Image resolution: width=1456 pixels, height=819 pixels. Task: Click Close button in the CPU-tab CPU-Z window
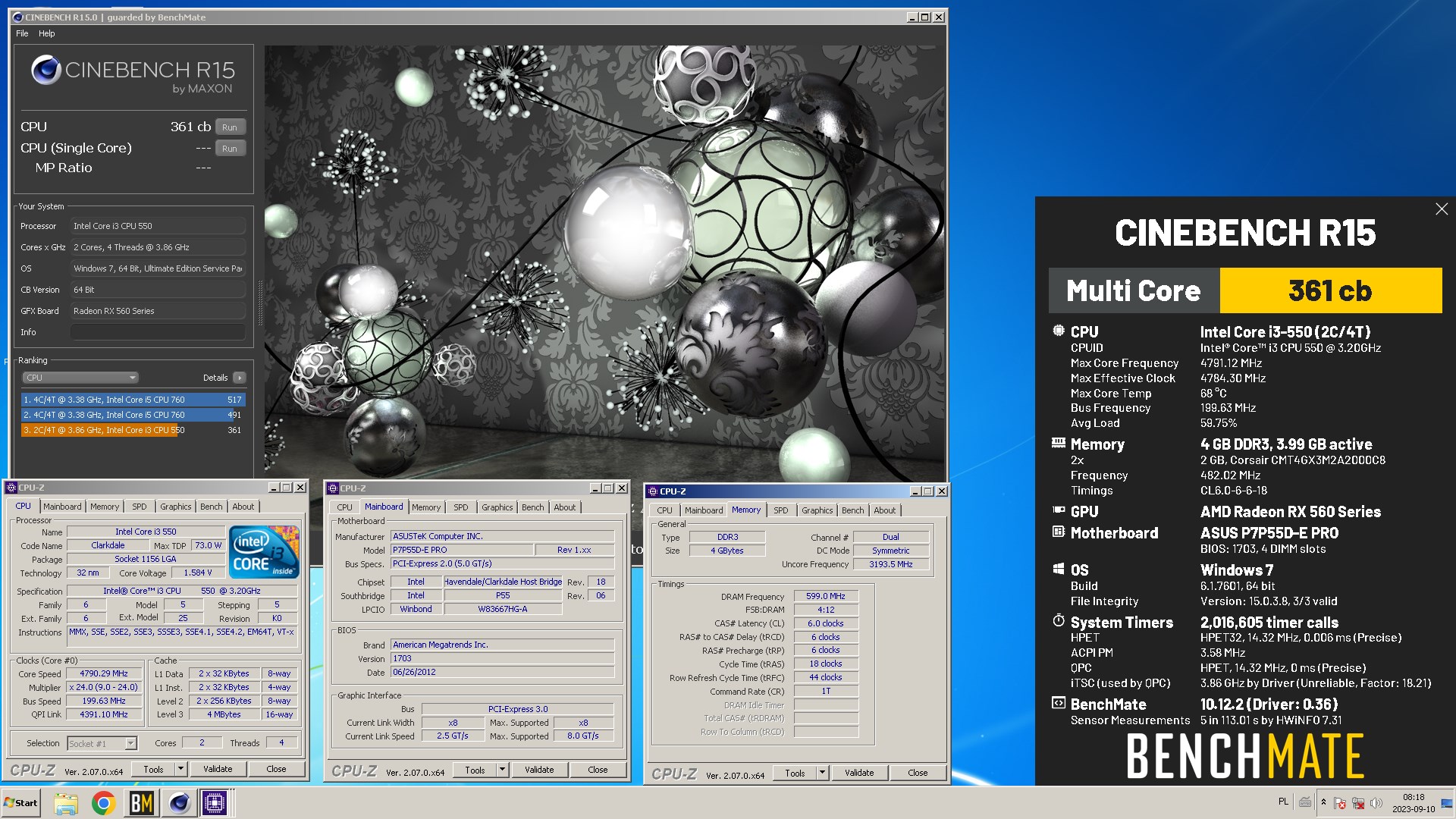coord(276,769)
